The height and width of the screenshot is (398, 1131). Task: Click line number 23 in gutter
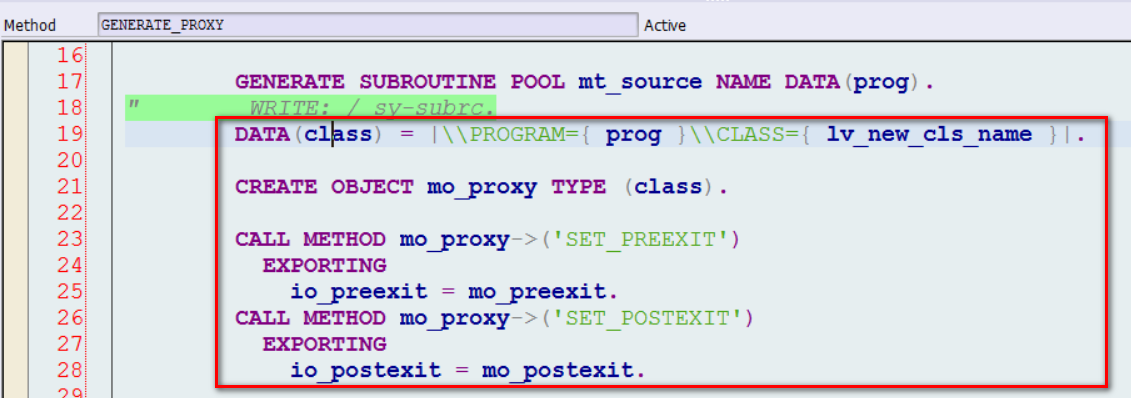[x=69, y=239]
